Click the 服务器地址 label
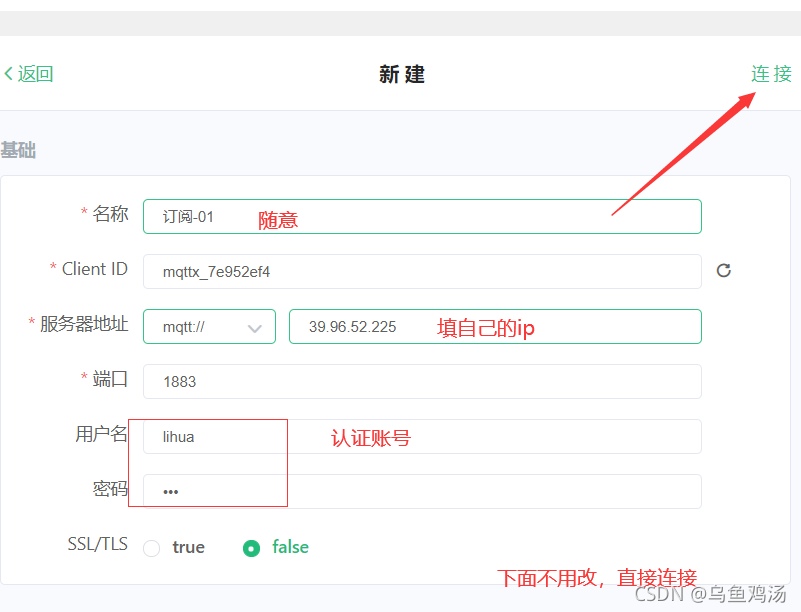 pyautogui.click(x=84, y=324)
